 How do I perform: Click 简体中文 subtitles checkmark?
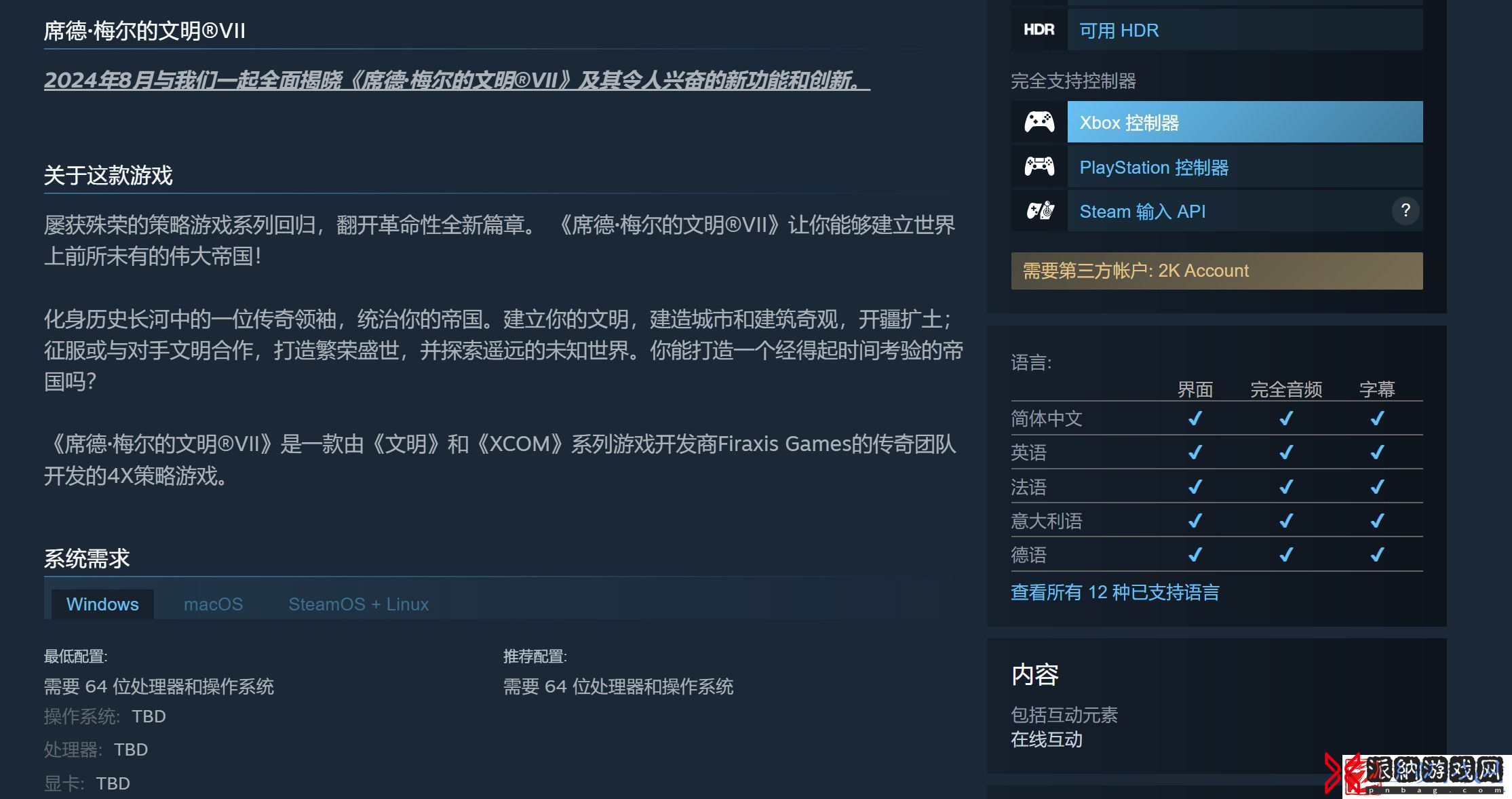point(1377,418)
